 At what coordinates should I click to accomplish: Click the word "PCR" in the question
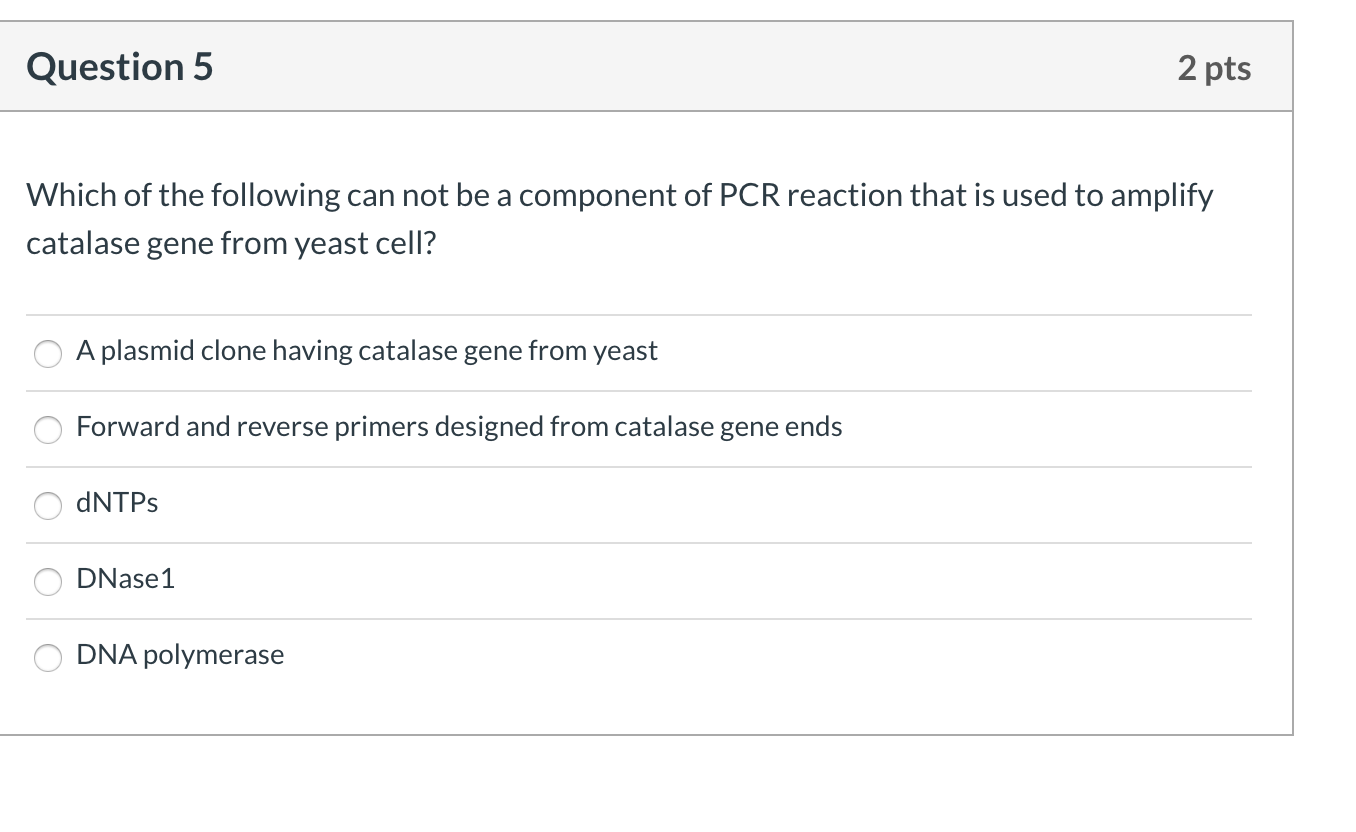coord(747,195)
